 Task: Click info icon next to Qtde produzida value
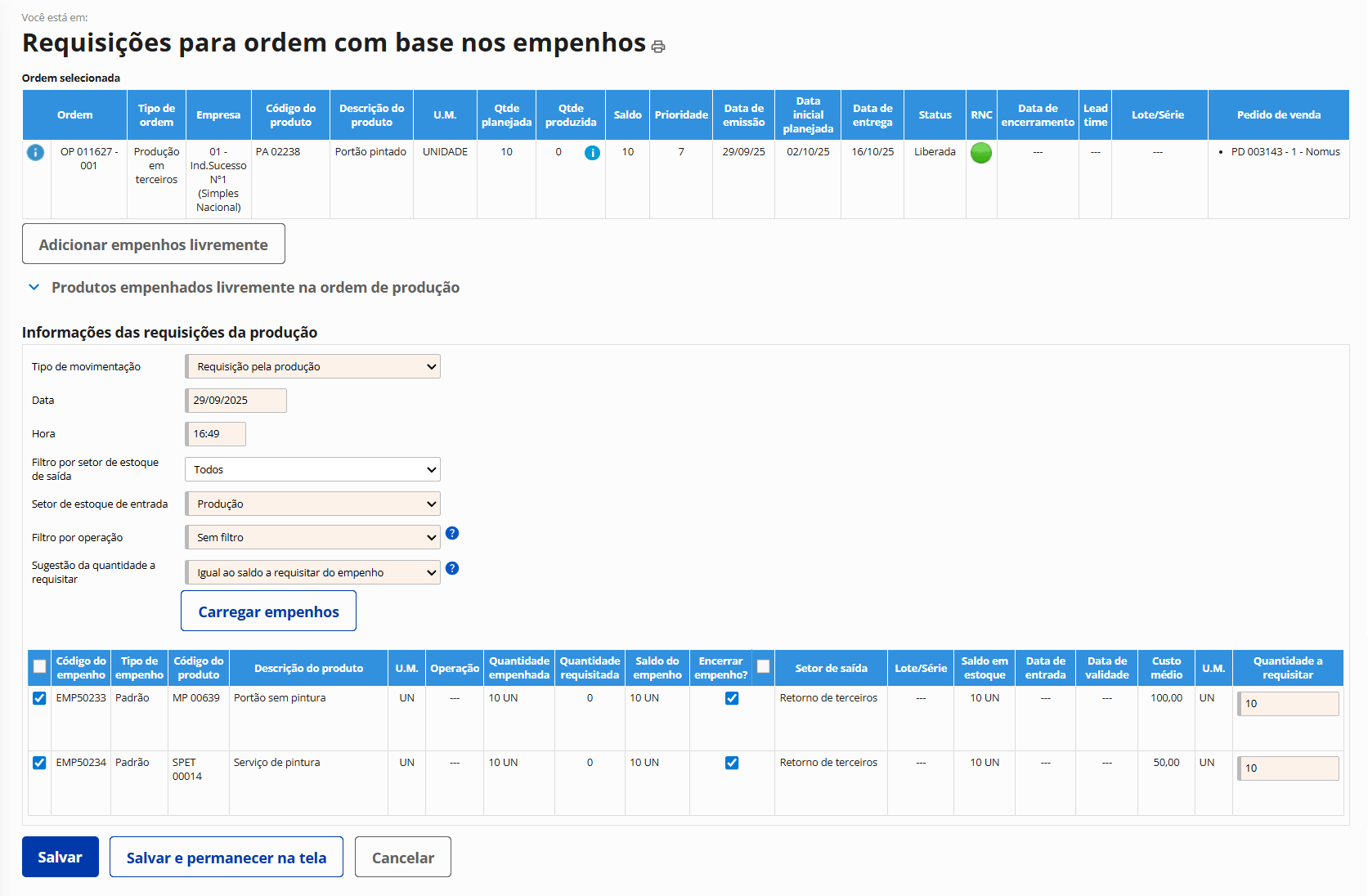point(592,153)
